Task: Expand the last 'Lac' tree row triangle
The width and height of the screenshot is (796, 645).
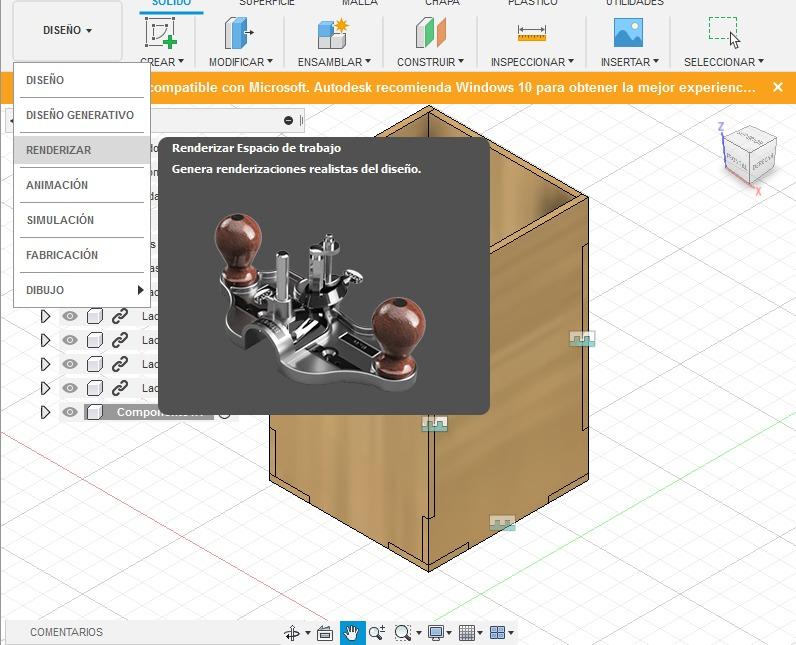Action: click(45, 388)
